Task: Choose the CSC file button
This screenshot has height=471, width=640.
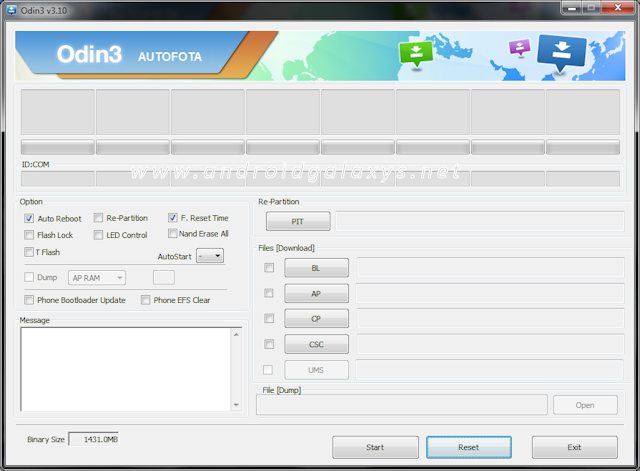Action: click(x=316, y=344)
